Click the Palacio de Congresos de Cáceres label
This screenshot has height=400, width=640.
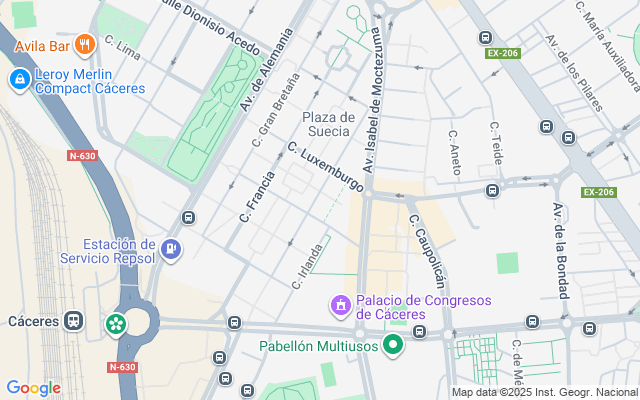click(x=424, y=307)
